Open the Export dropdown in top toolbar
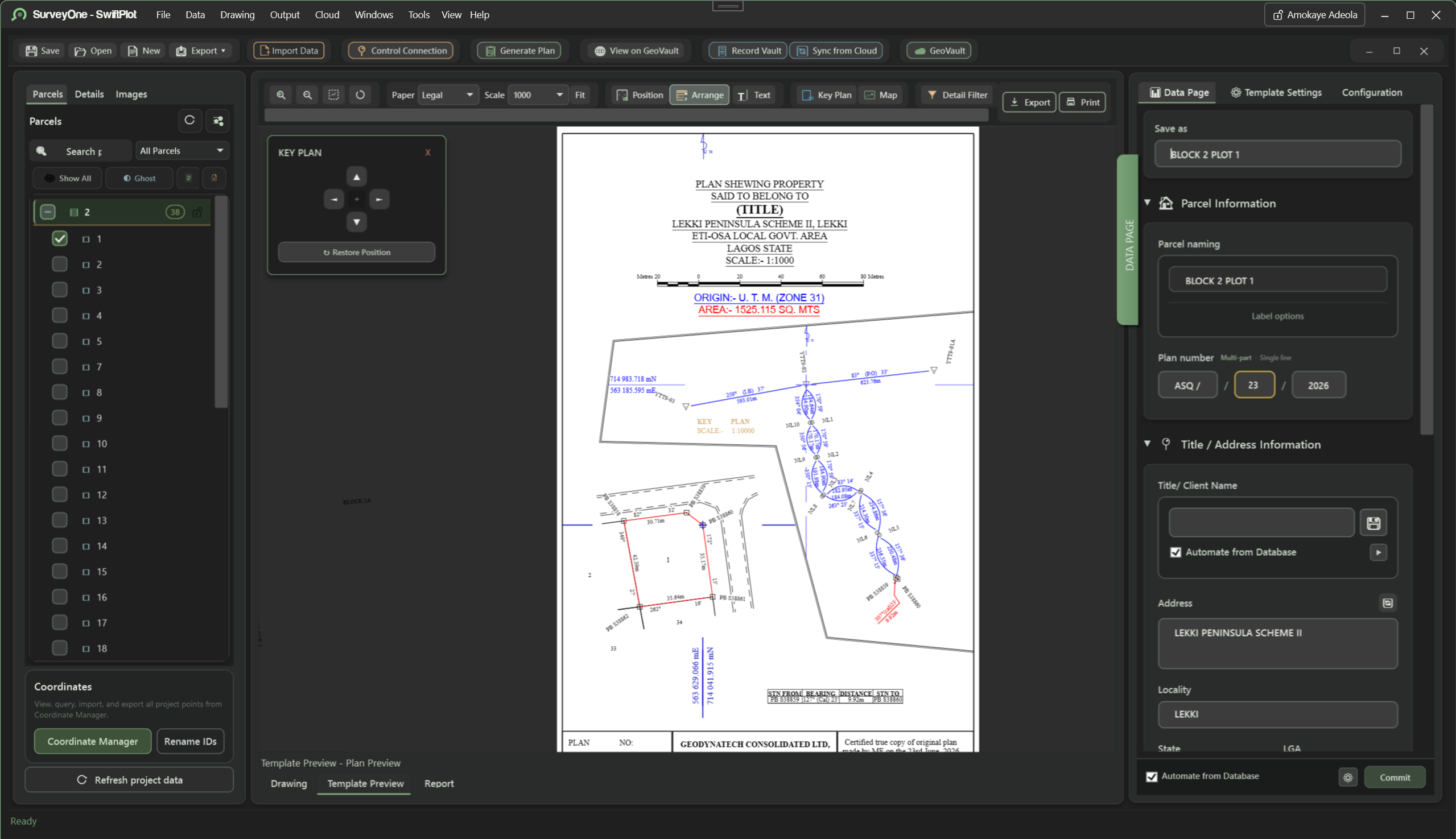1456x839 pixels. click(x=201, y=51)
